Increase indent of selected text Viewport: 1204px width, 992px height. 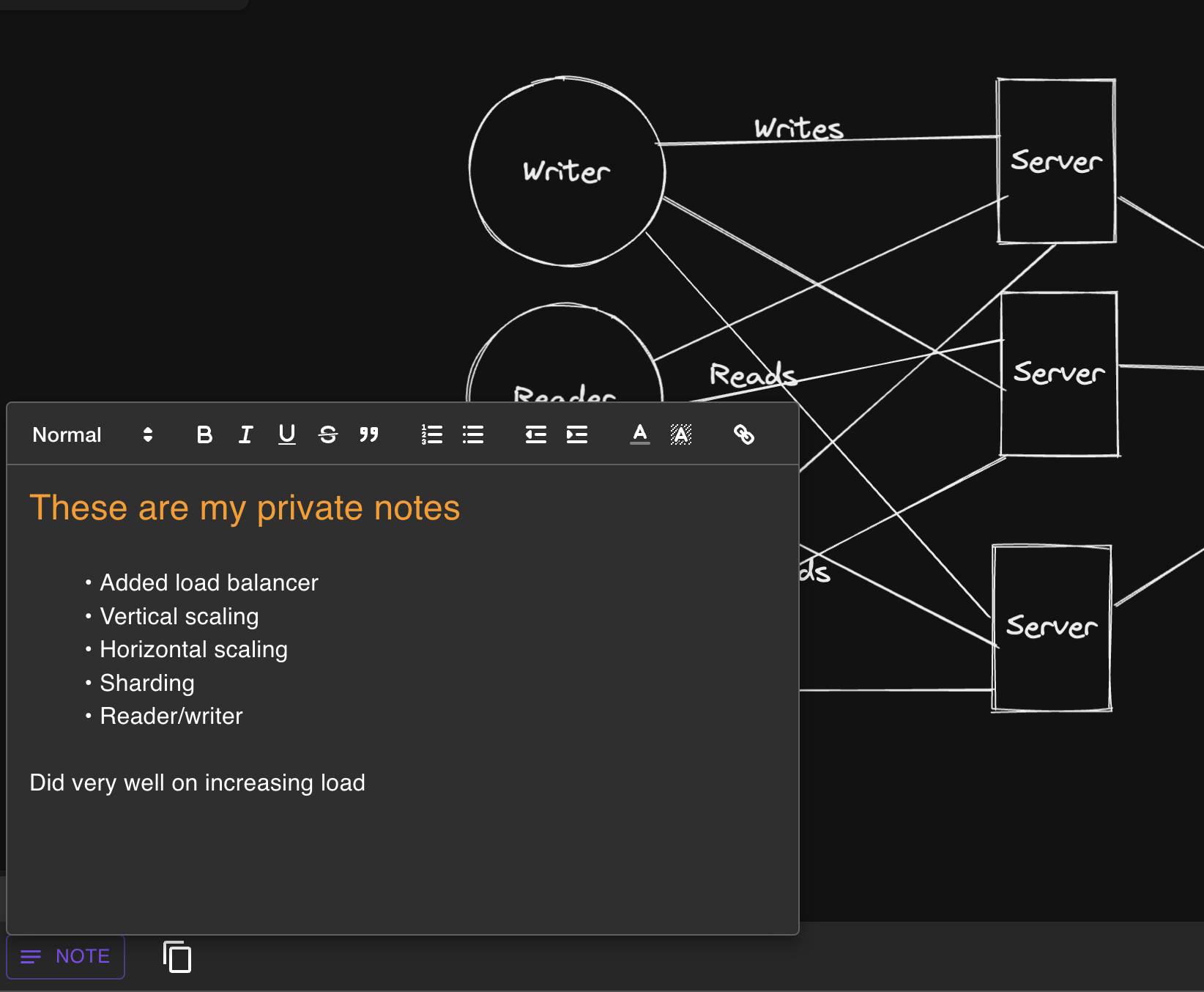point(576,434)
